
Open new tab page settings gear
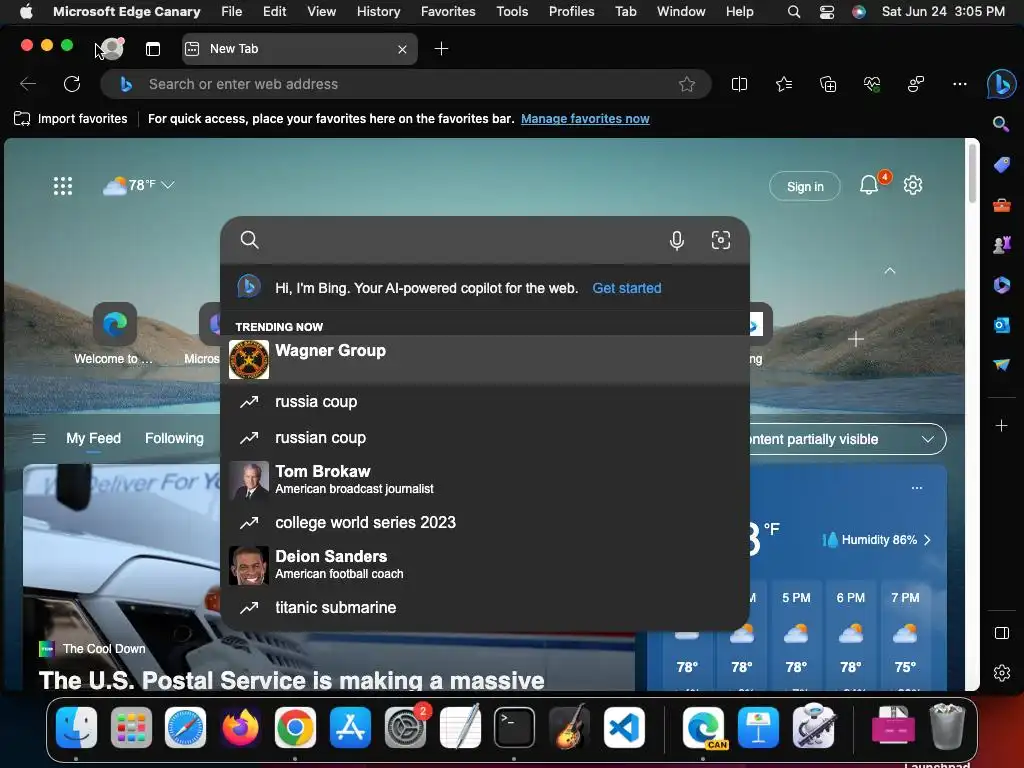pos(912,185)
